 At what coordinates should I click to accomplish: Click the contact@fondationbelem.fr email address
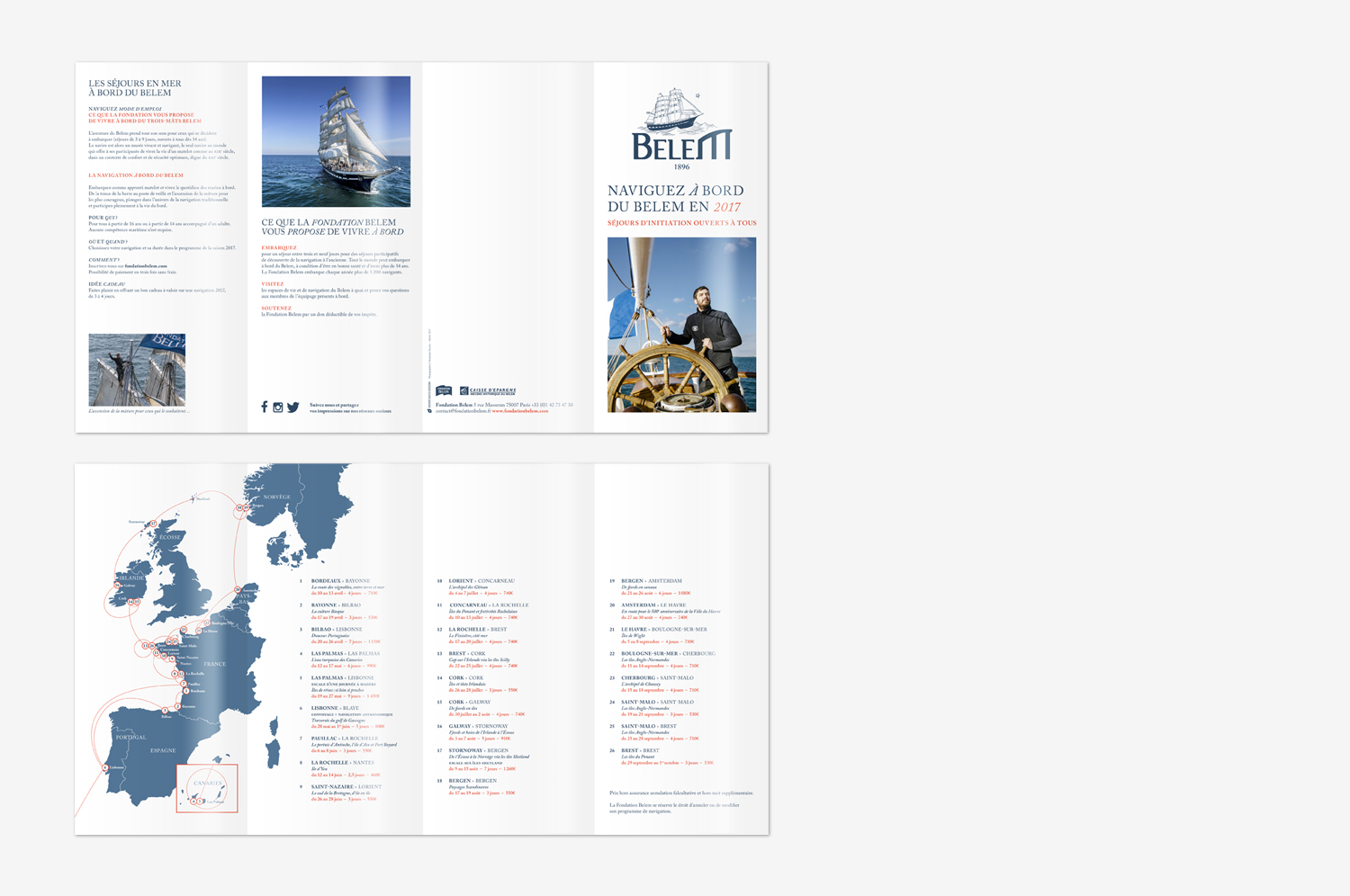click(463, 411)
